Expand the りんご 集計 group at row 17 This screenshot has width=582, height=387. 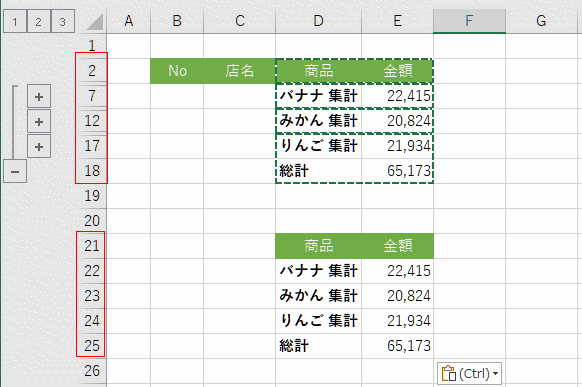click(x=39, y=147)
